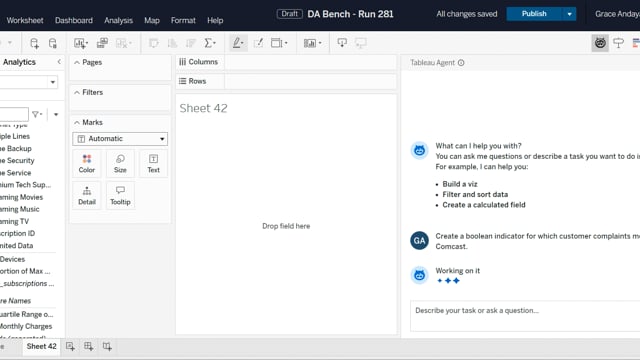Click the Fit view layout icon
640x360 pixels.
click(277, 43)
